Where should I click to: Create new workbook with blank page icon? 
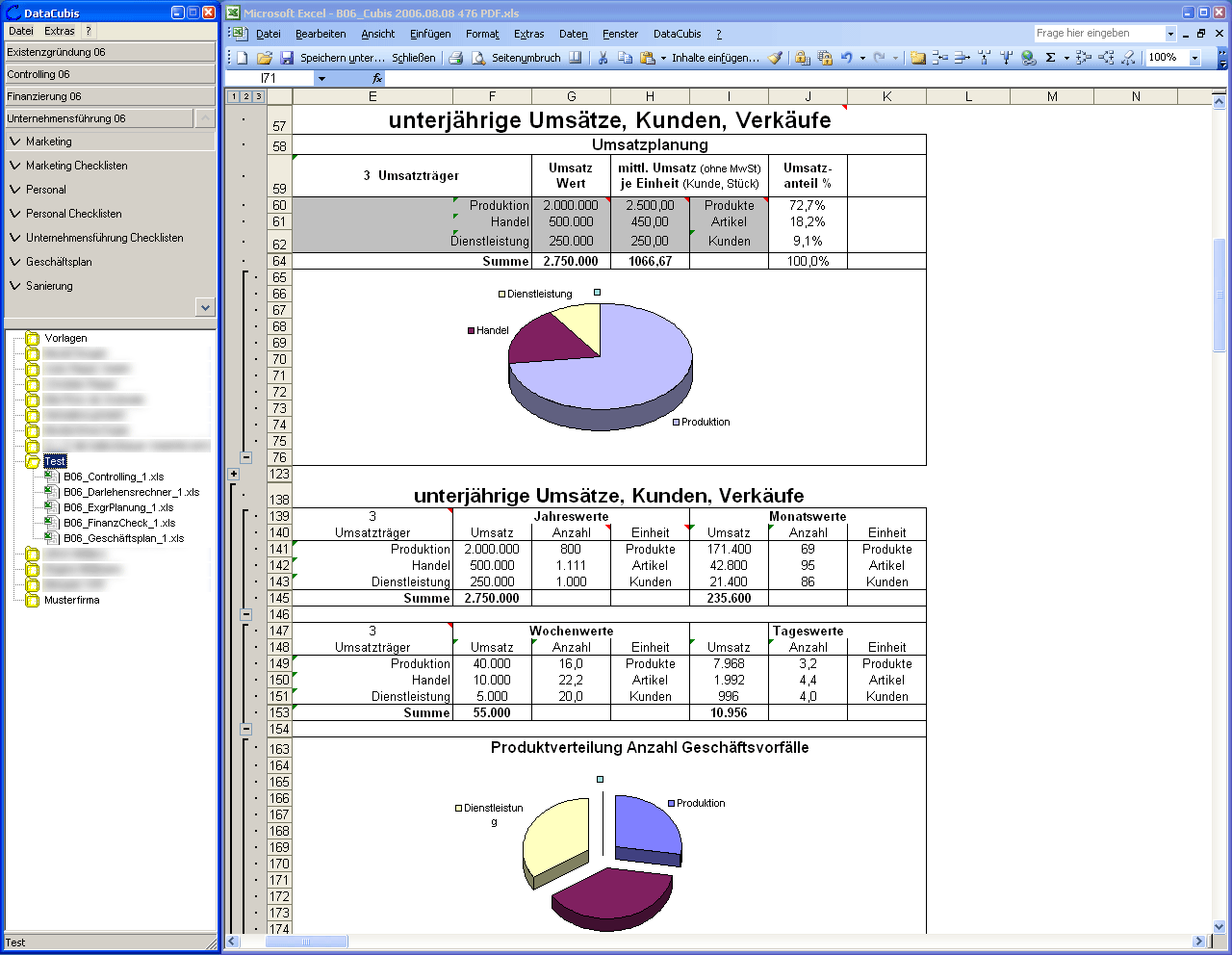click(243, 58)
